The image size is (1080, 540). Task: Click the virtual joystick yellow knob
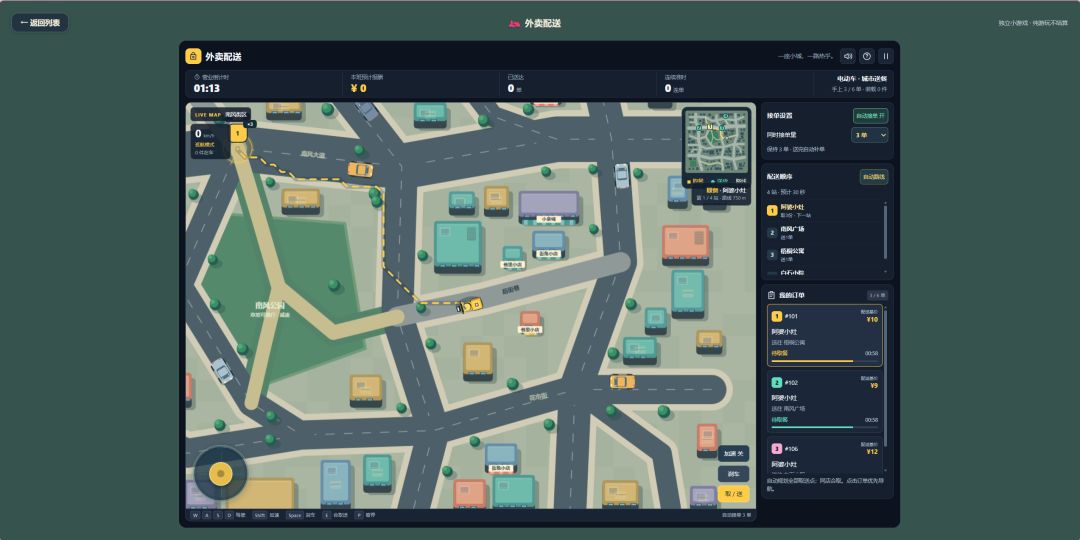click(x=220, y=474)
